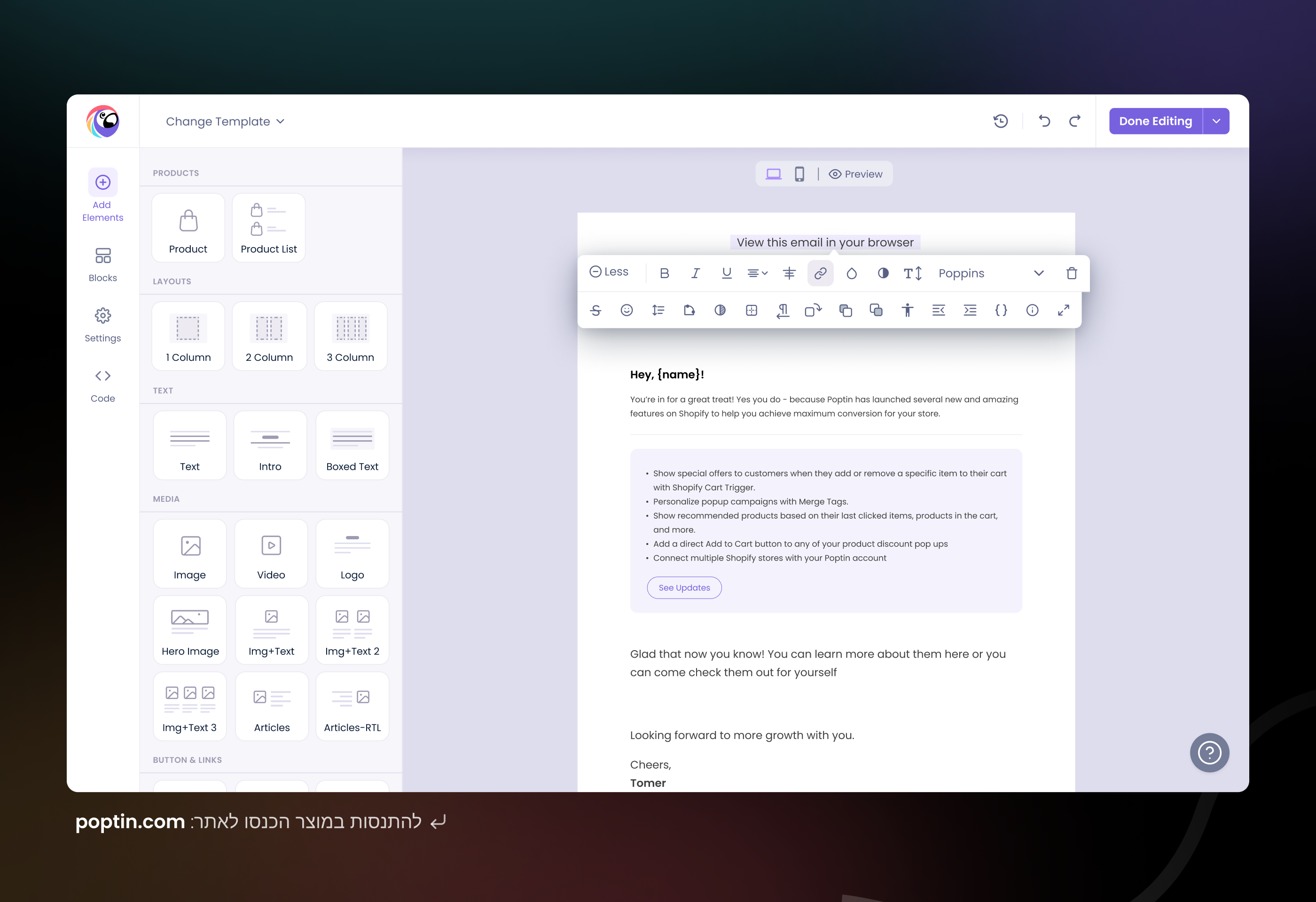Click the rotate square icon

813,310
